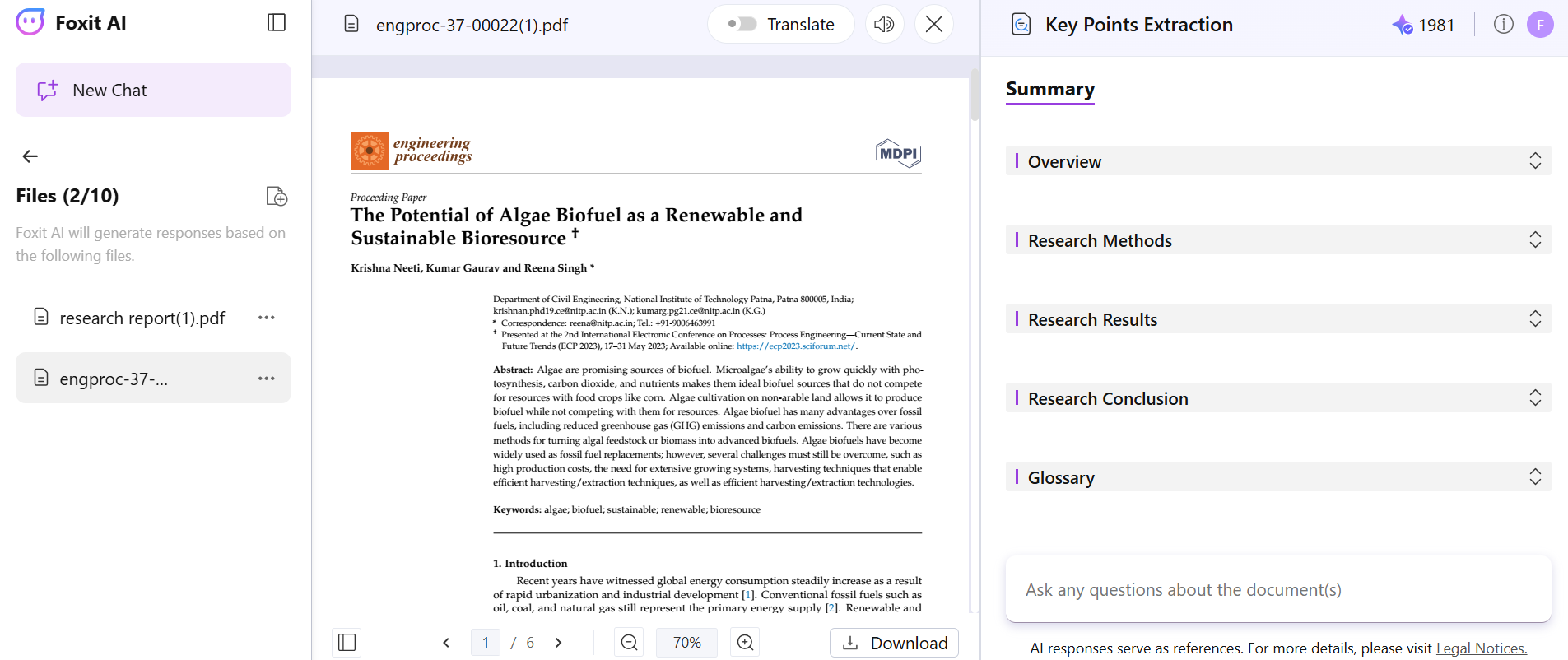Start a New Chat
Screen dimensions: 1568x660
coord(153,90)
